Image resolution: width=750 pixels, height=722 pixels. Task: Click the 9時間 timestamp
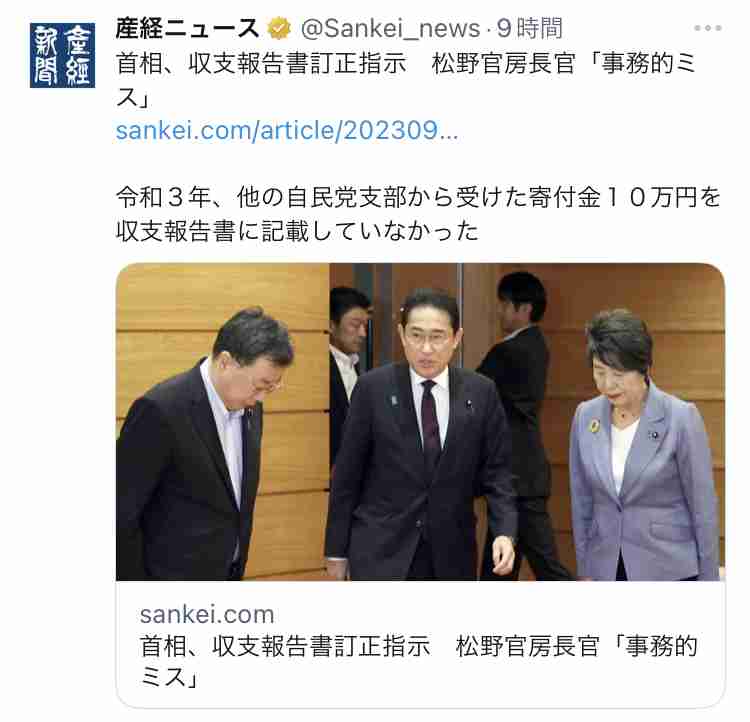tap(529, 28)
